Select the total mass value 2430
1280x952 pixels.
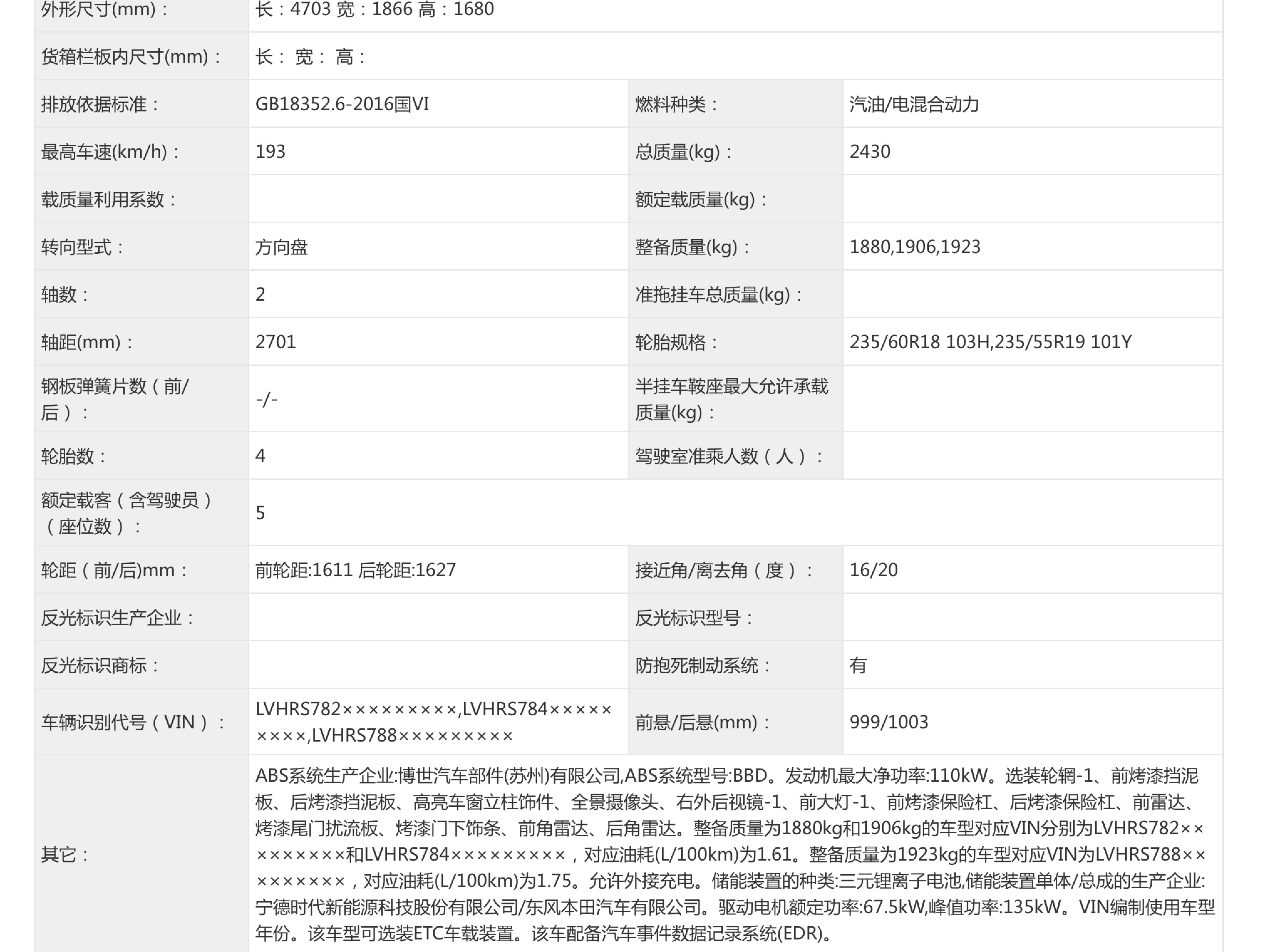(870, 152)
